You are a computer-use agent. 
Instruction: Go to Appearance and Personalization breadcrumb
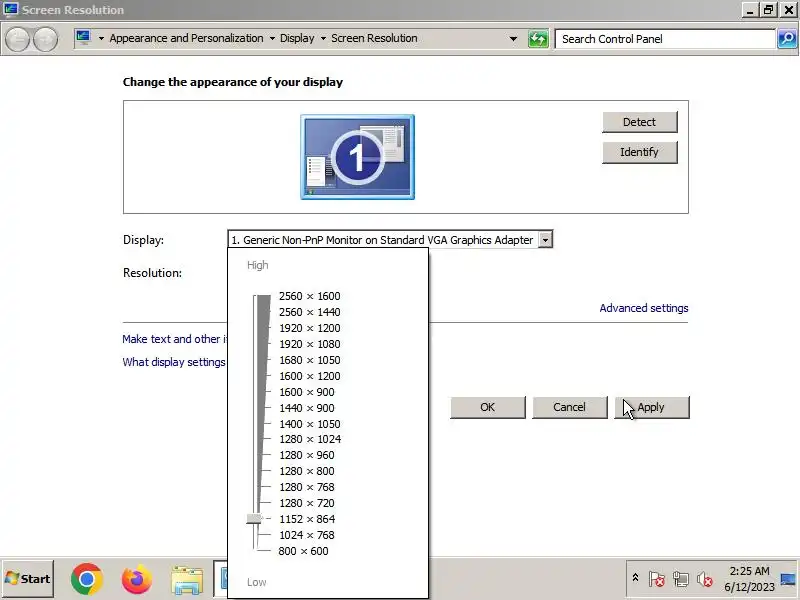coord(186,38)
